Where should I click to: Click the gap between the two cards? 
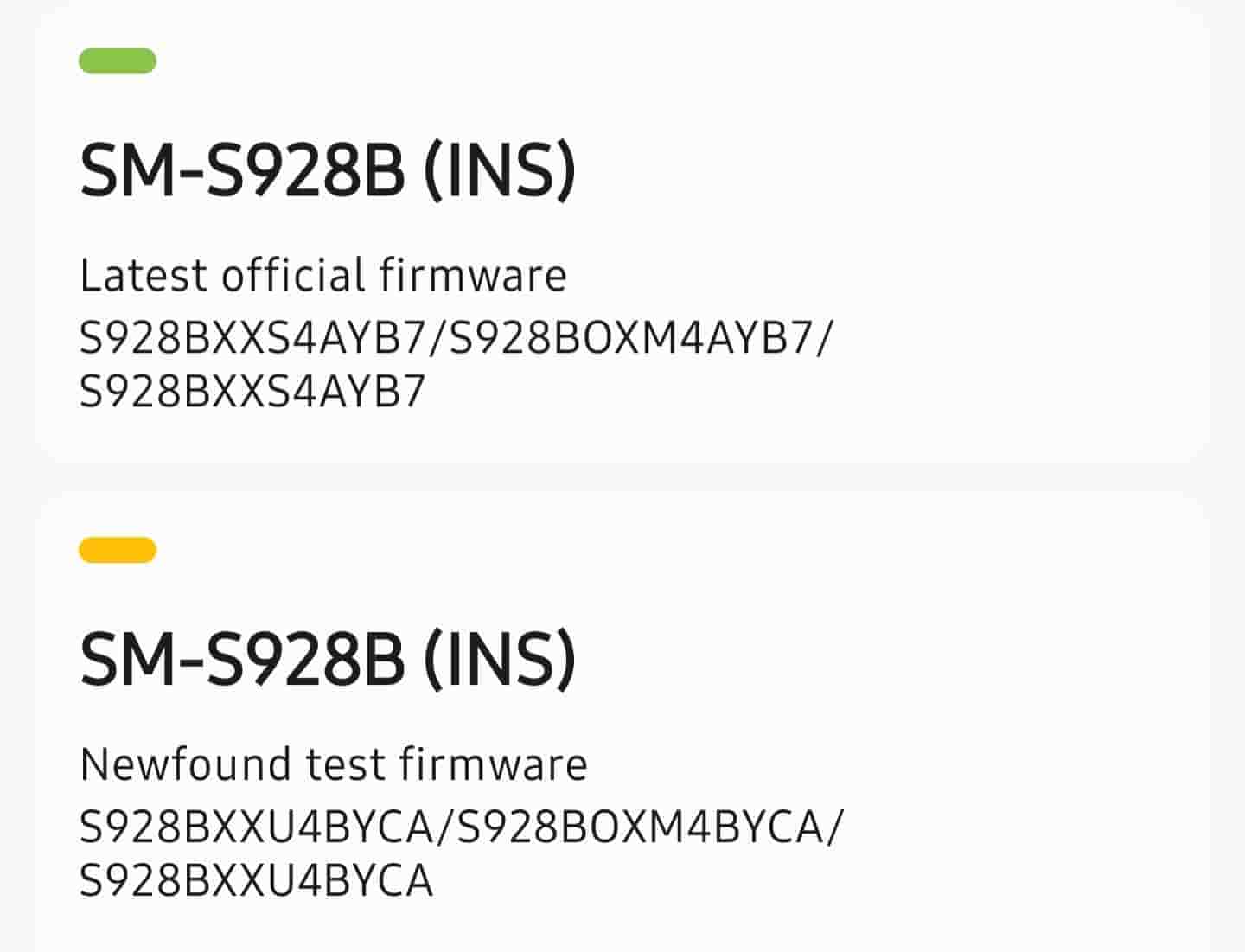point(622,480)
